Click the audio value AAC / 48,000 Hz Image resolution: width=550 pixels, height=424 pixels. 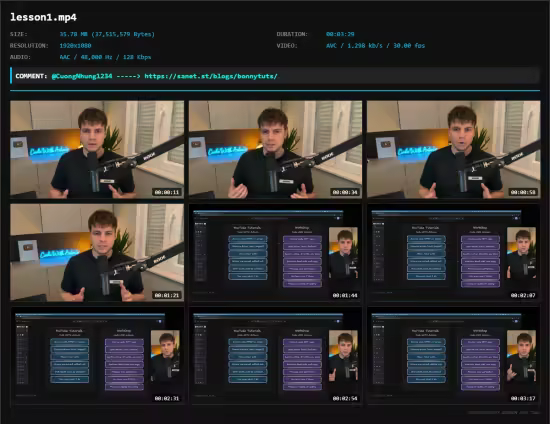click(x=105, y=57)
